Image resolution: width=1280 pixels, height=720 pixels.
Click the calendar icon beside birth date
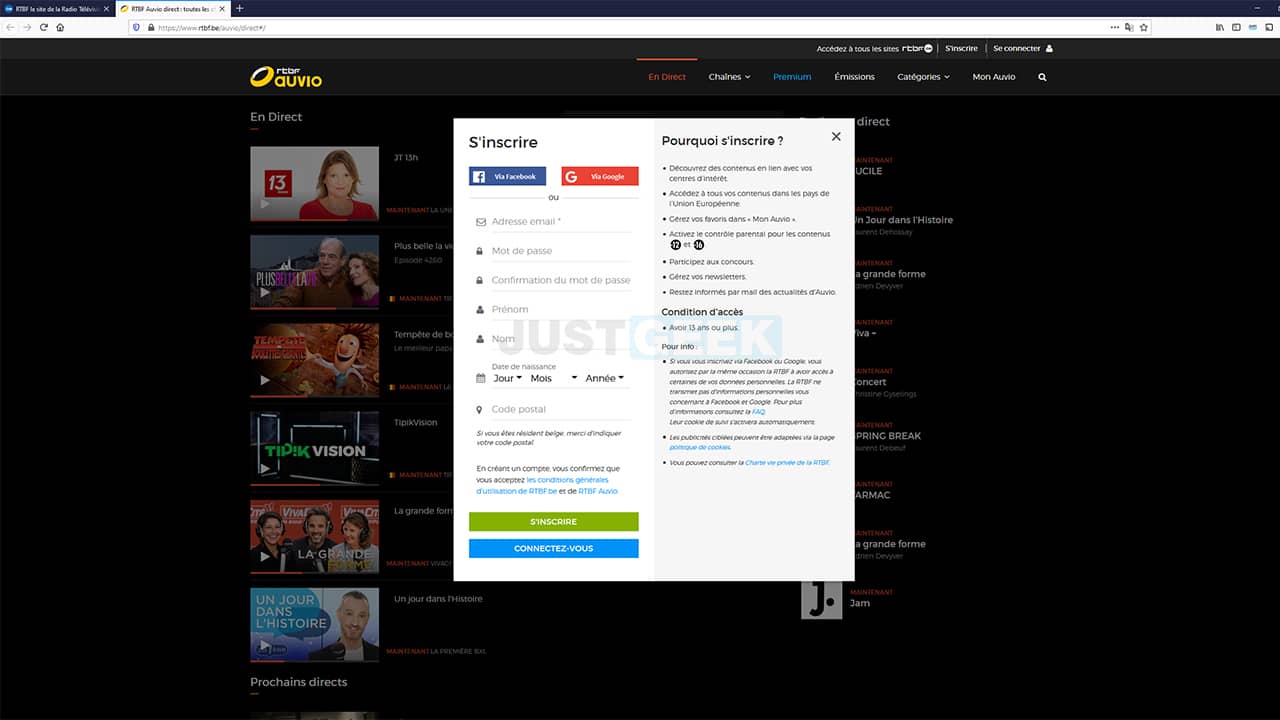(x=481, y=379)
